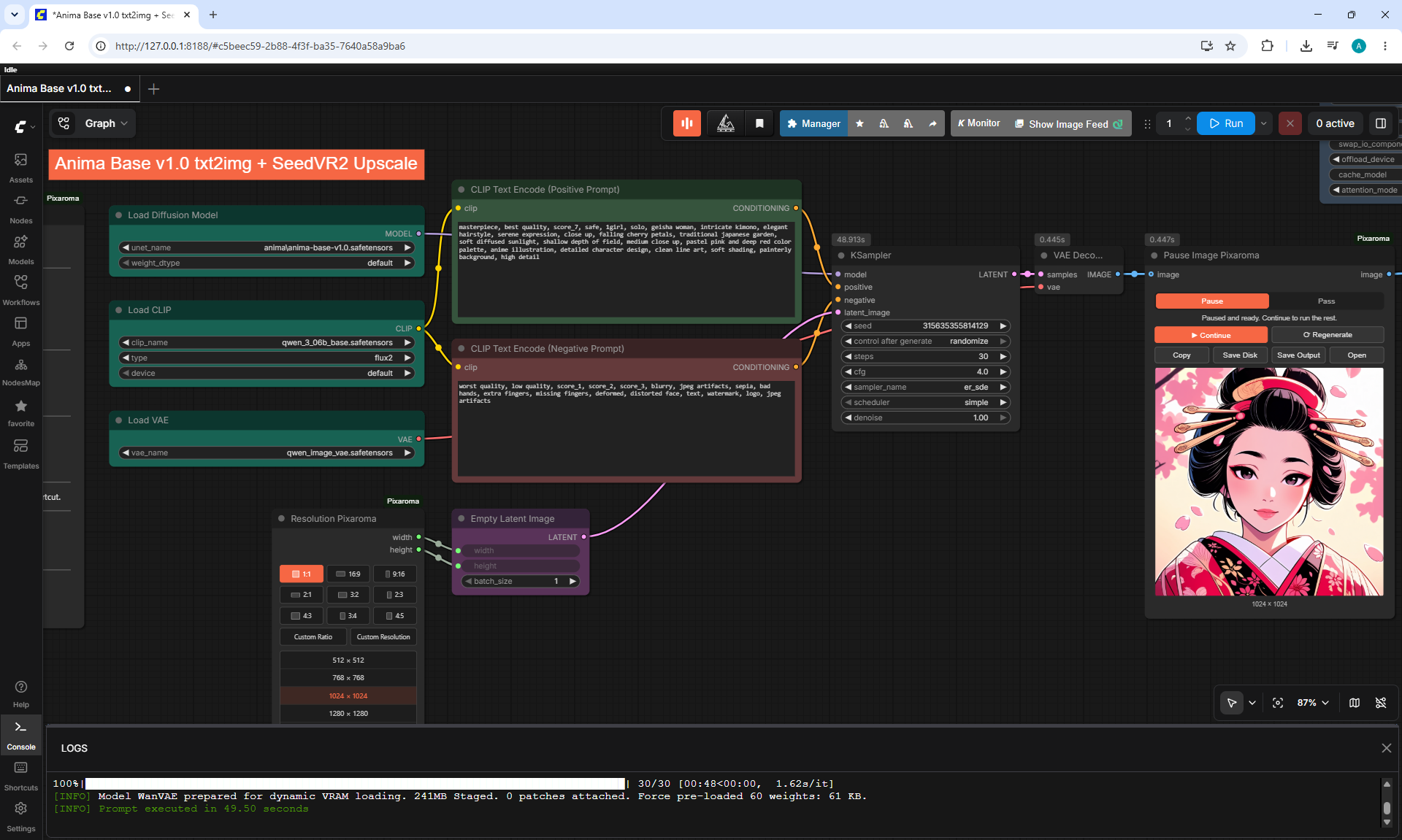Viewport: 1402px width, 840px height.
Task: Click the orange audio-bars toolbar icon
Action: (687, 123)
